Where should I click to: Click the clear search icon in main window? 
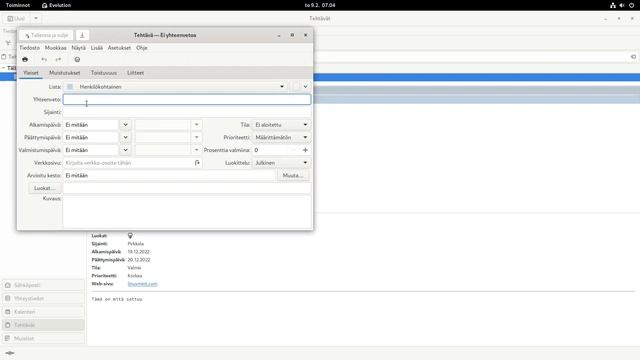tap(633, 57)
